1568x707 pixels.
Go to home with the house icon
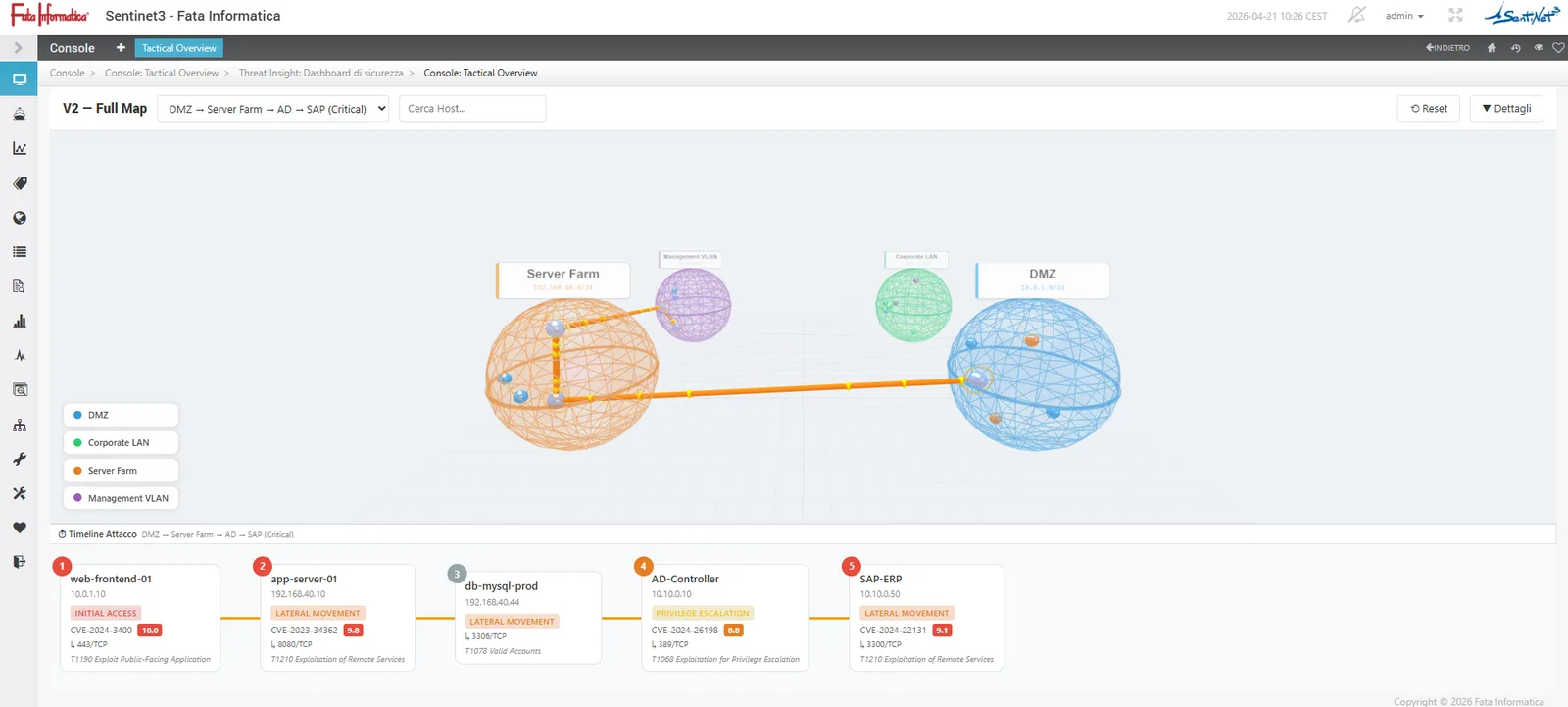pyautogui.click(x=1492, y=48)
